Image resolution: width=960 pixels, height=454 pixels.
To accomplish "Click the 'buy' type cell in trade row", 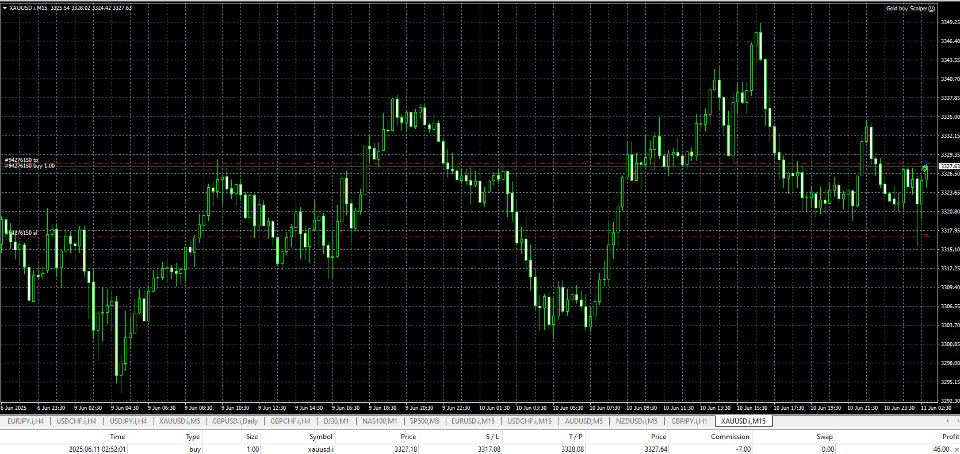I will click(195, 449).
